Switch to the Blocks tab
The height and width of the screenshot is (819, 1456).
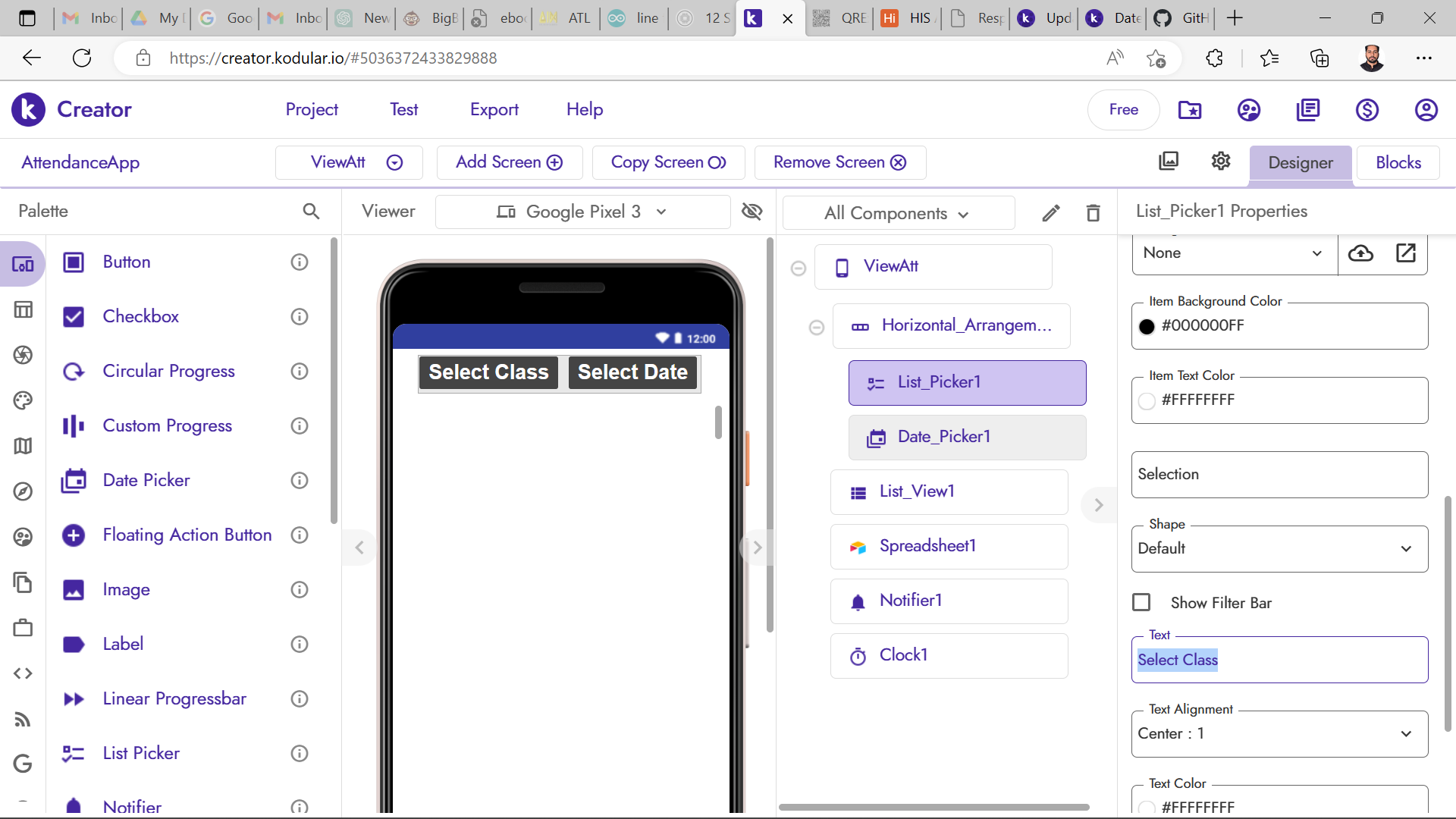(x=1398, y=162)
